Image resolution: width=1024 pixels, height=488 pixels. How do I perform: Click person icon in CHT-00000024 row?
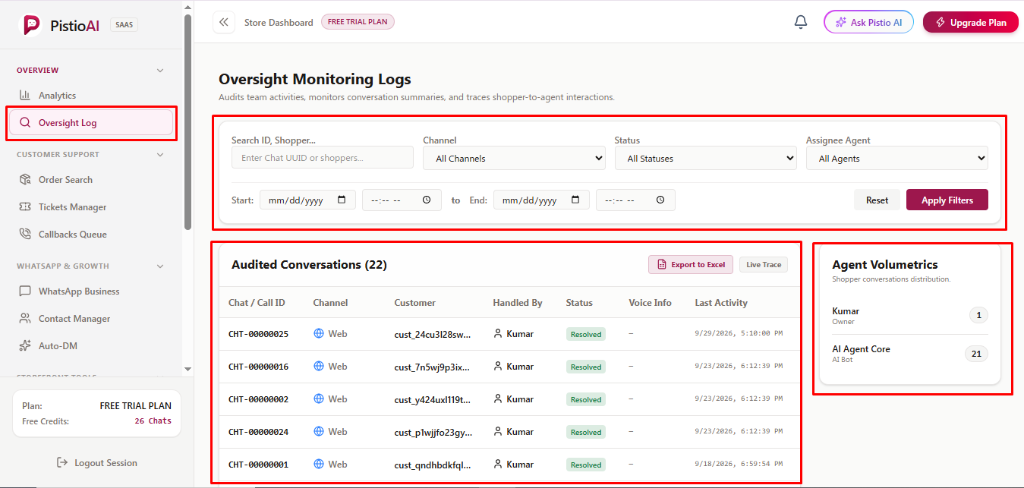coord(498,432)
